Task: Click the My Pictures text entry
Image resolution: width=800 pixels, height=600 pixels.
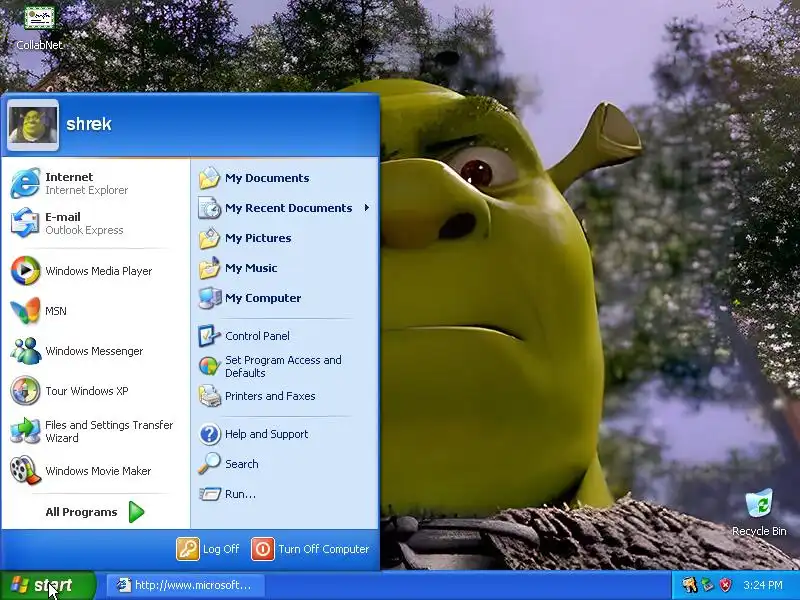Action: click(x=258, y=238)
